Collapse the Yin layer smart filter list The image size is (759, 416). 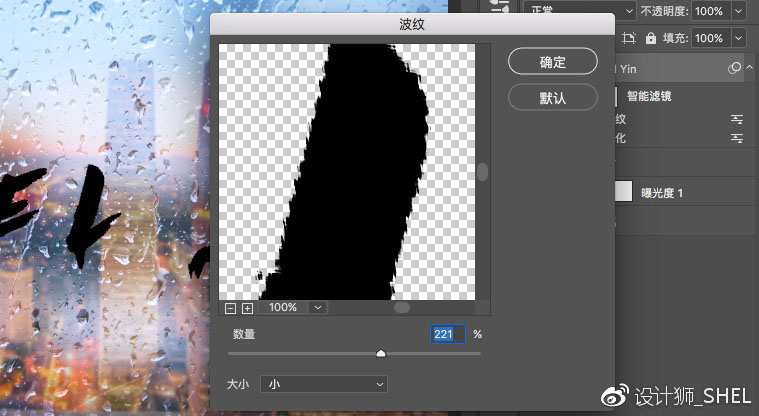(748, 68)
